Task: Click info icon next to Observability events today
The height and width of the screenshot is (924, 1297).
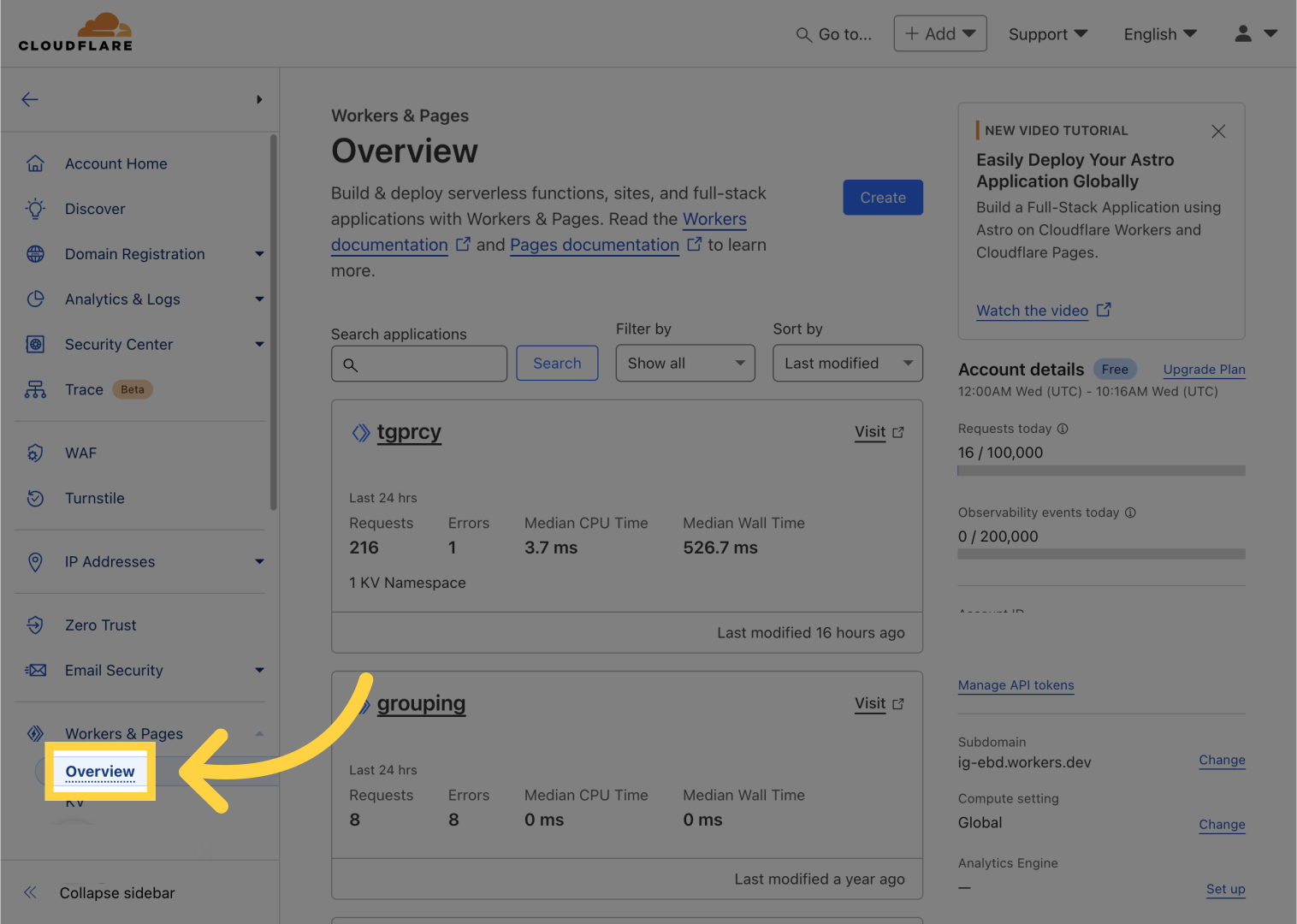Action: 1130,512
